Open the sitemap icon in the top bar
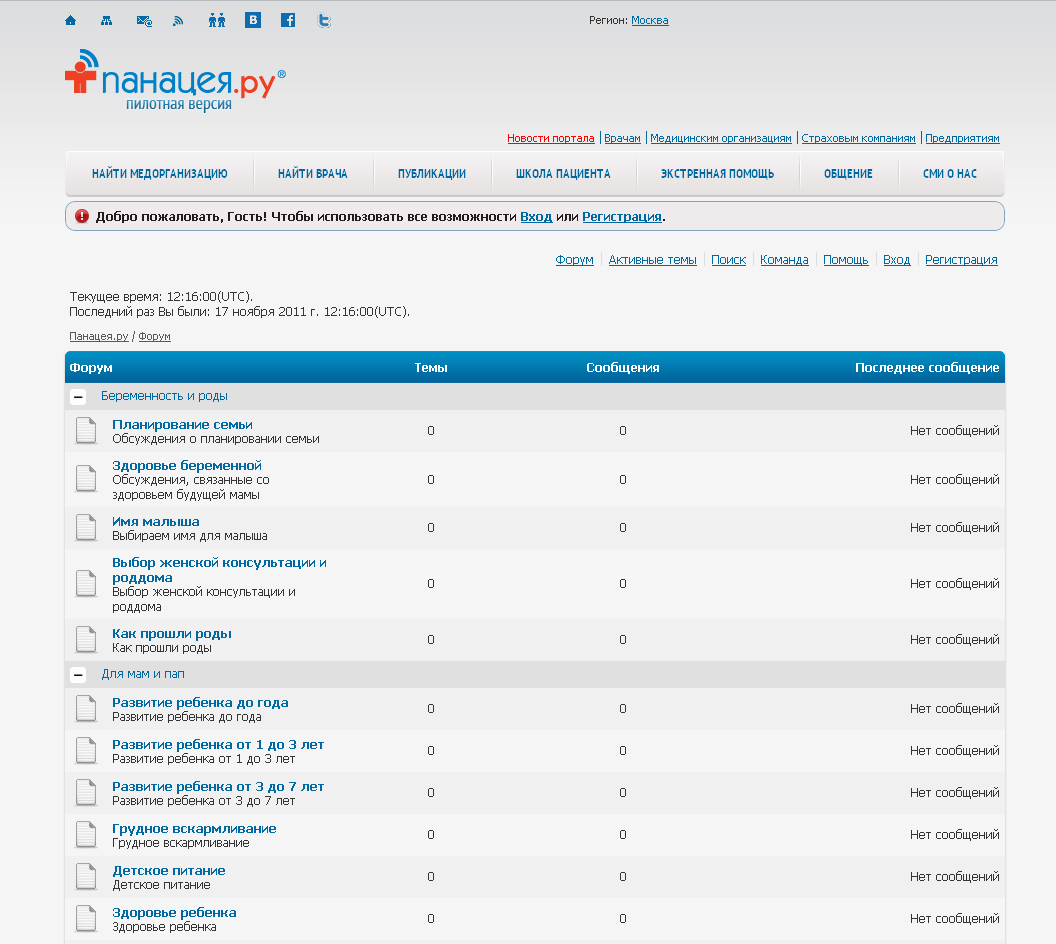The height and width of the screenshot is (944, 1056). click(x=106, y=21)
